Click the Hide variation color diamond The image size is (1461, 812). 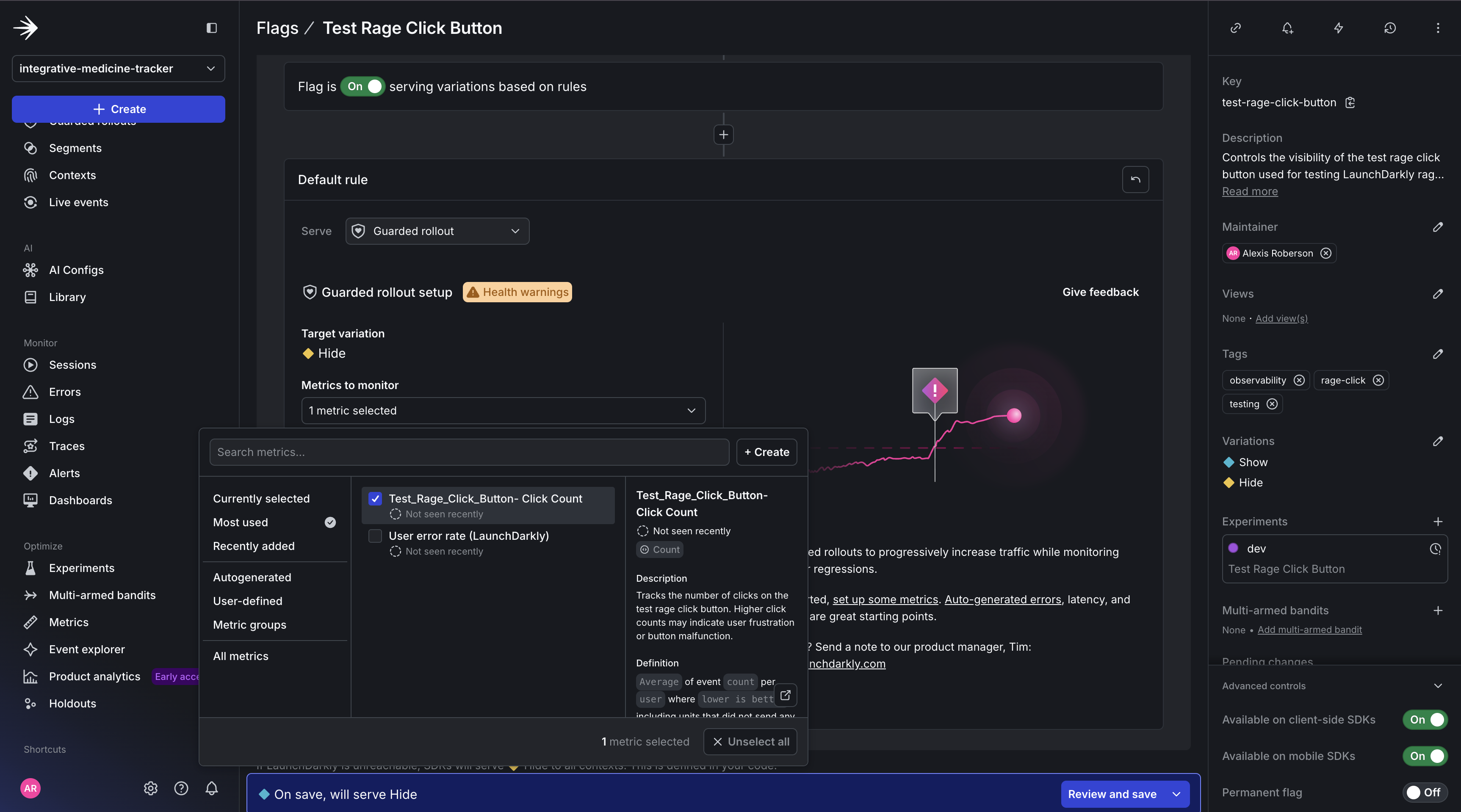tap(1229, 483)
